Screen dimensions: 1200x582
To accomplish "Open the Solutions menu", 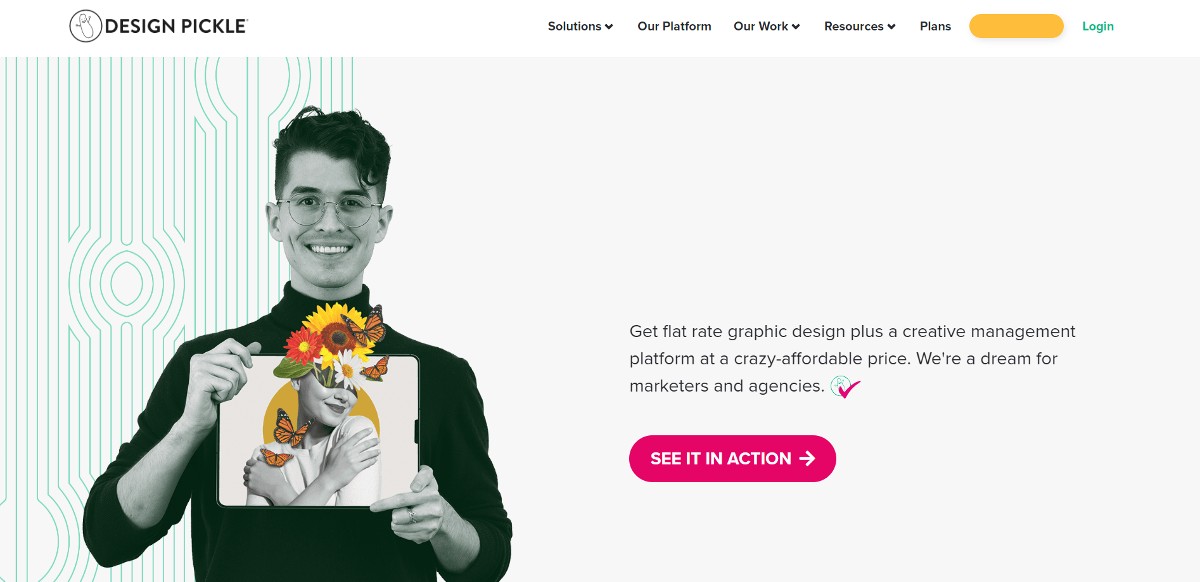I will [x=574, y=26].
